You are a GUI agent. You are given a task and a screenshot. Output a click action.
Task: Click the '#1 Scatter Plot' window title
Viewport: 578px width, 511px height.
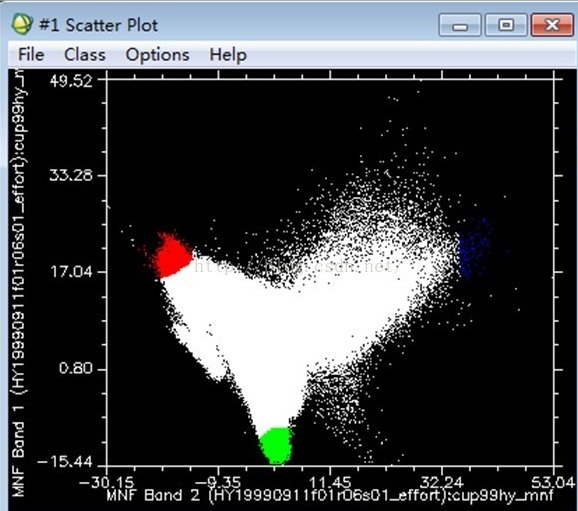(x=98, y=25)
